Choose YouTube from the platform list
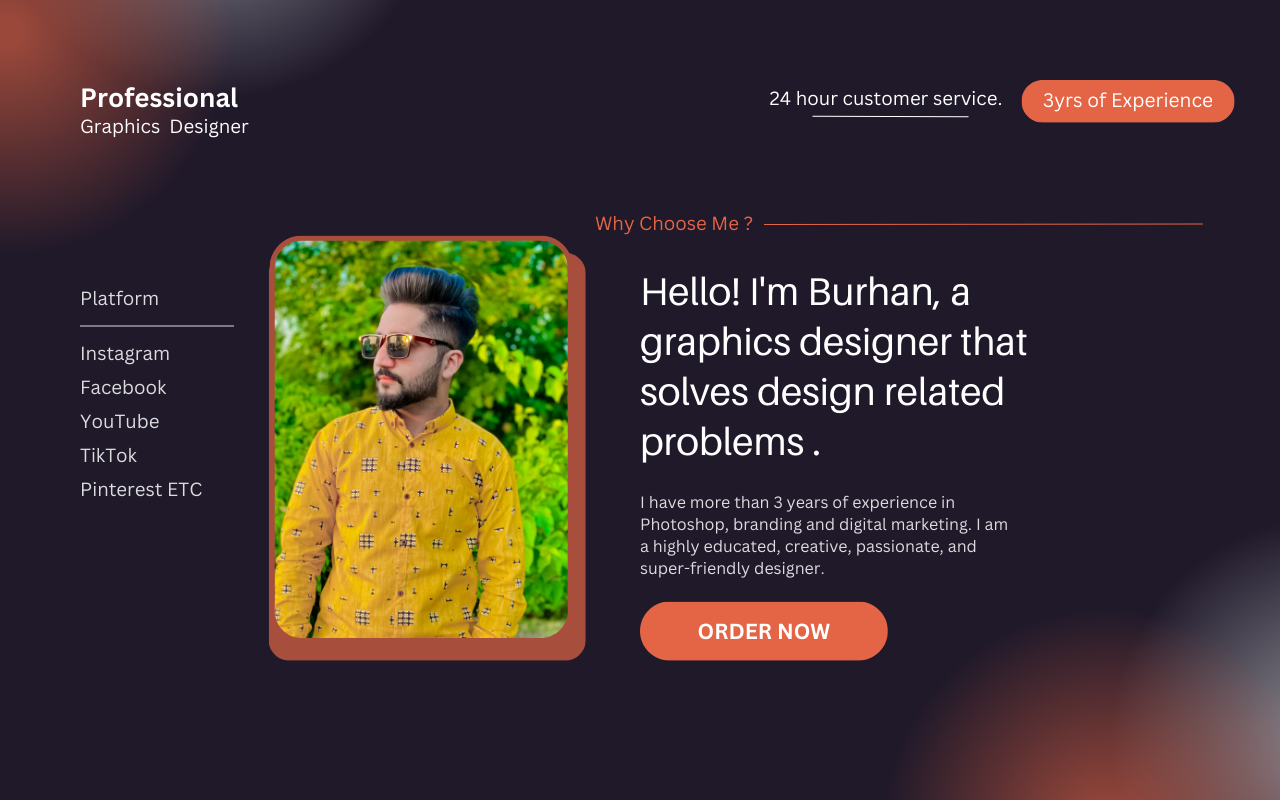This screenshot has height=800, width=1280. point(120,422)
